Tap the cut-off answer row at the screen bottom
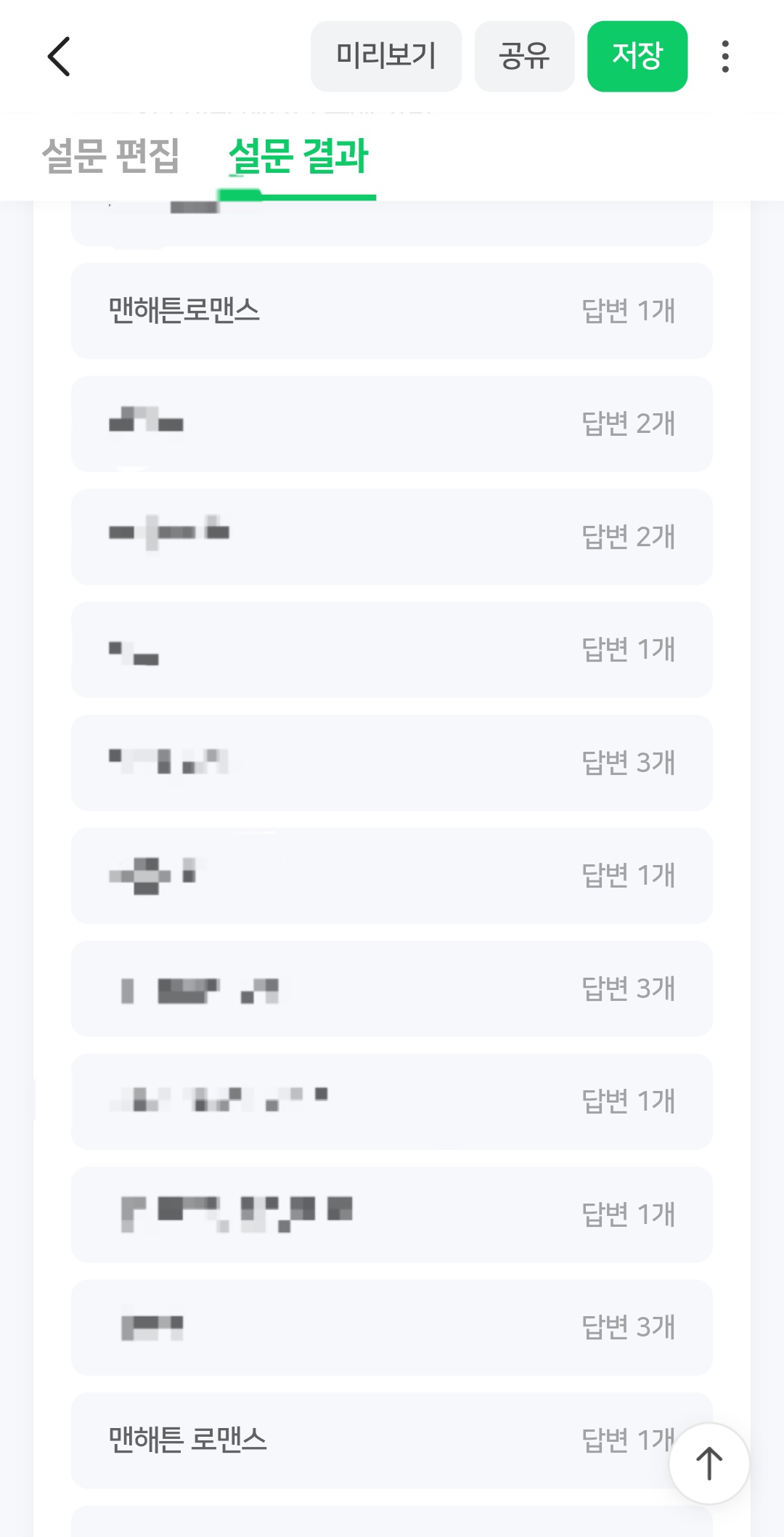 391,1521
